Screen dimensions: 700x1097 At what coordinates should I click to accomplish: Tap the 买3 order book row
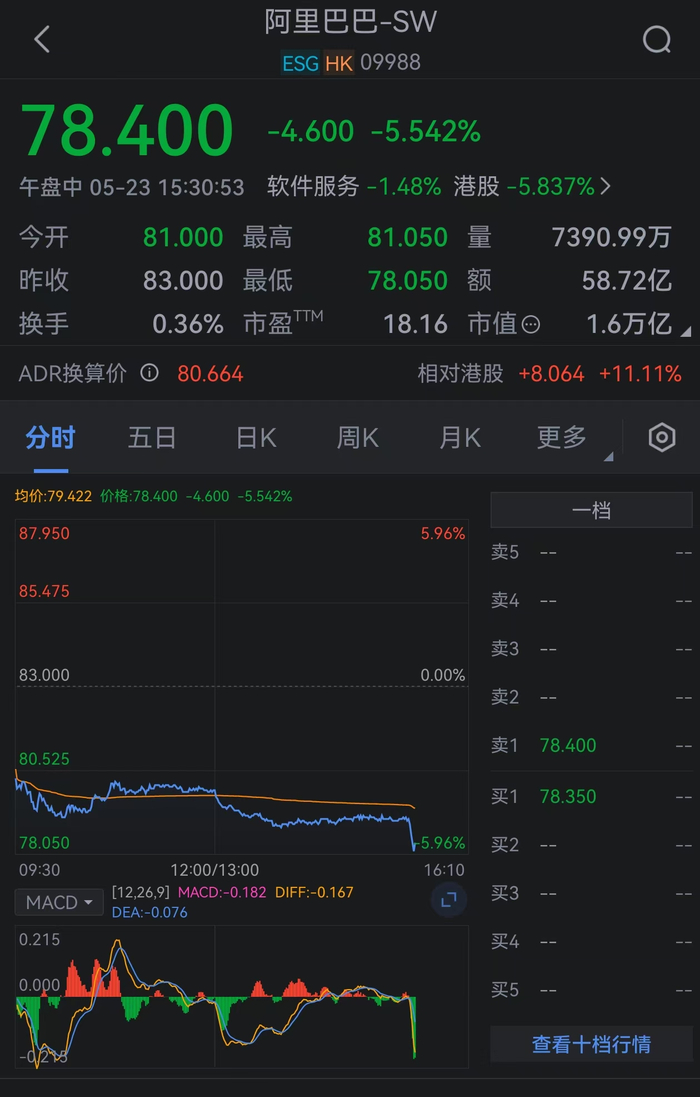click(x=592, y=893)
